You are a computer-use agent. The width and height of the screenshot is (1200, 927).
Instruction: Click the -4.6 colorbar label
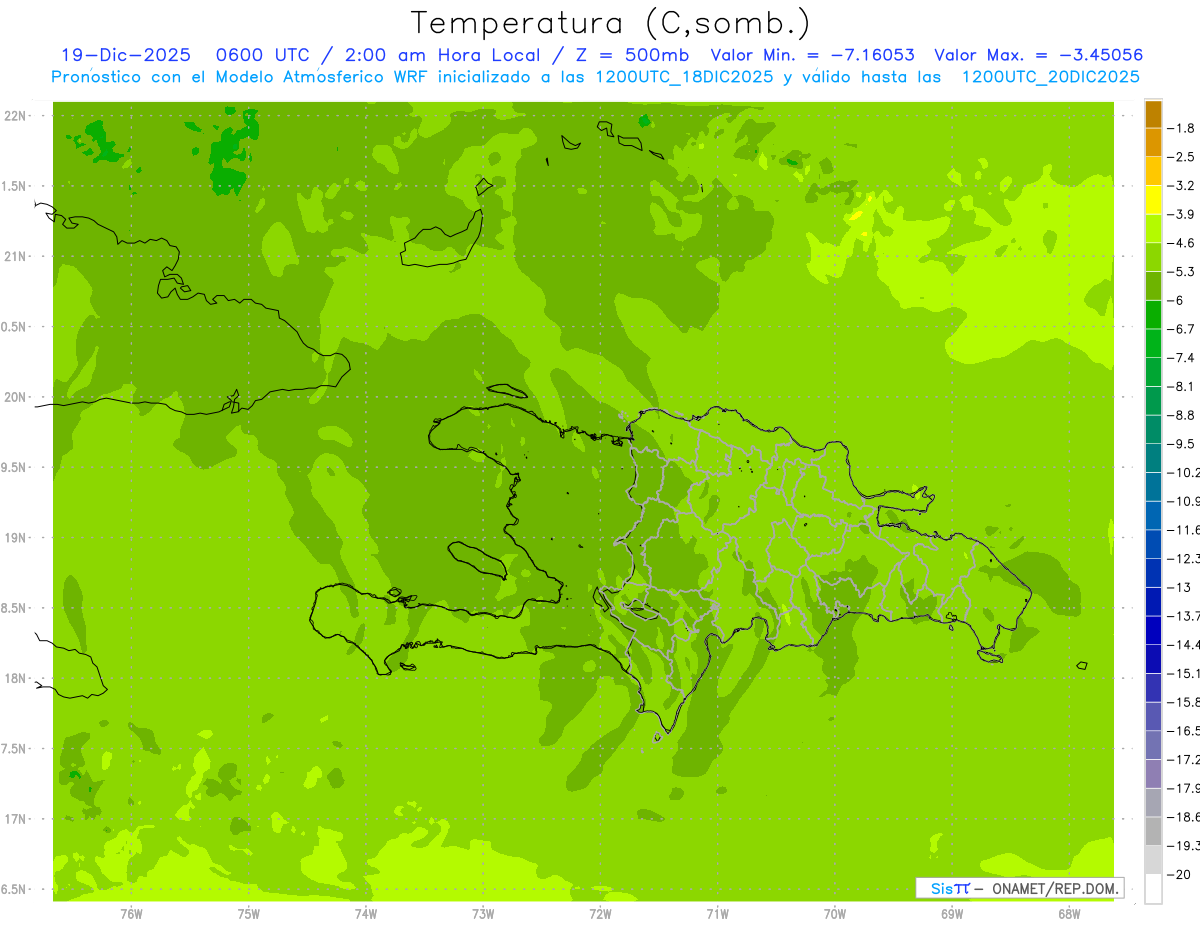point(1182,243)
